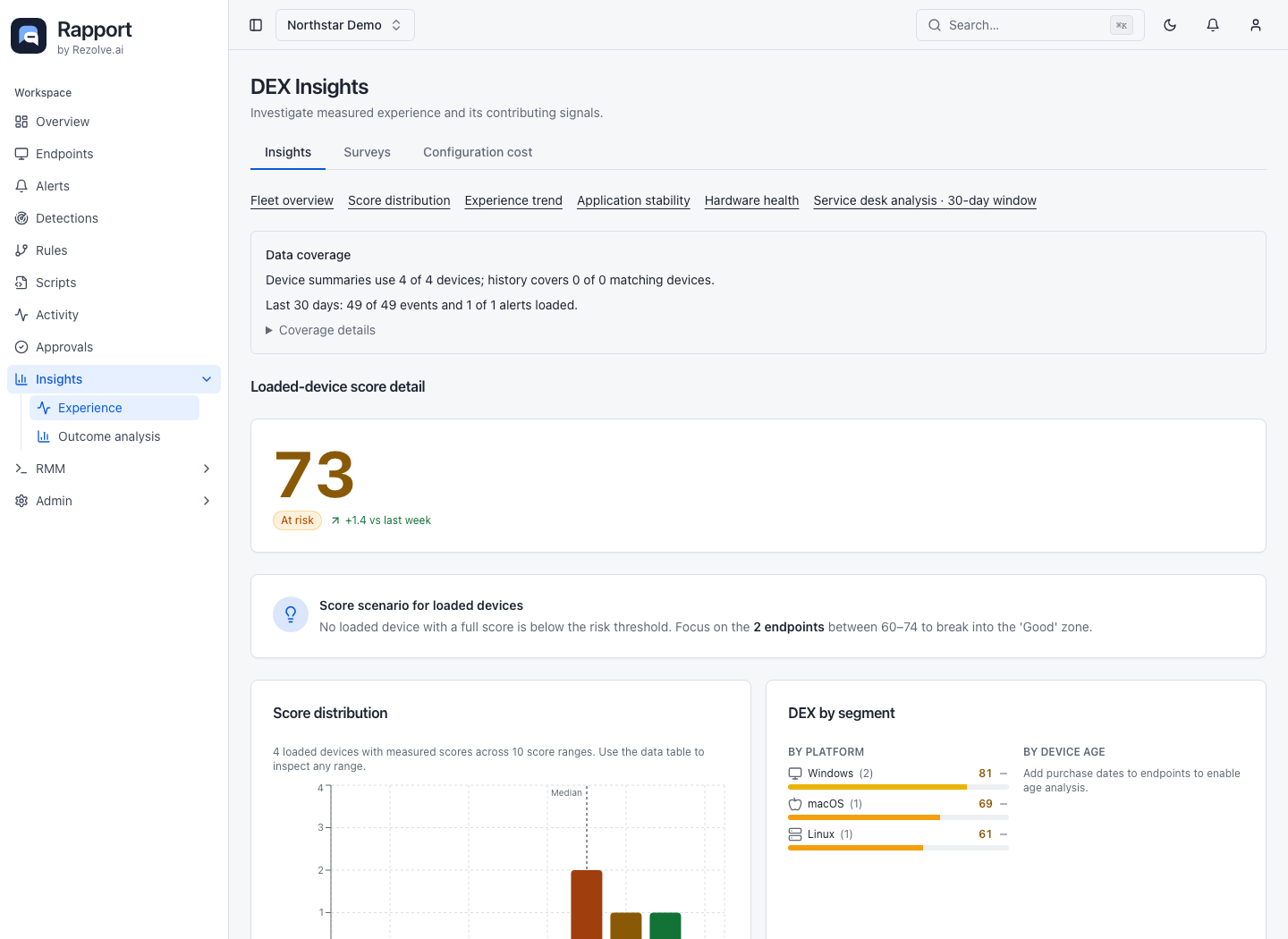The height and width of the screenshot is (939, 1288).
Task: Switch to dark mode moon icon
Action: click(x=1170, y=25)
